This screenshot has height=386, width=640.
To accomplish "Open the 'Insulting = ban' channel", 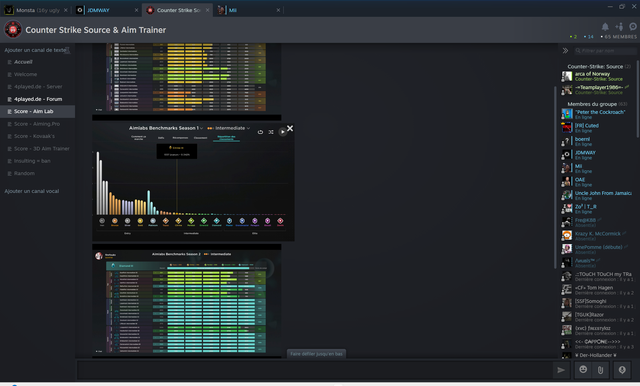I will pos(38,161).
